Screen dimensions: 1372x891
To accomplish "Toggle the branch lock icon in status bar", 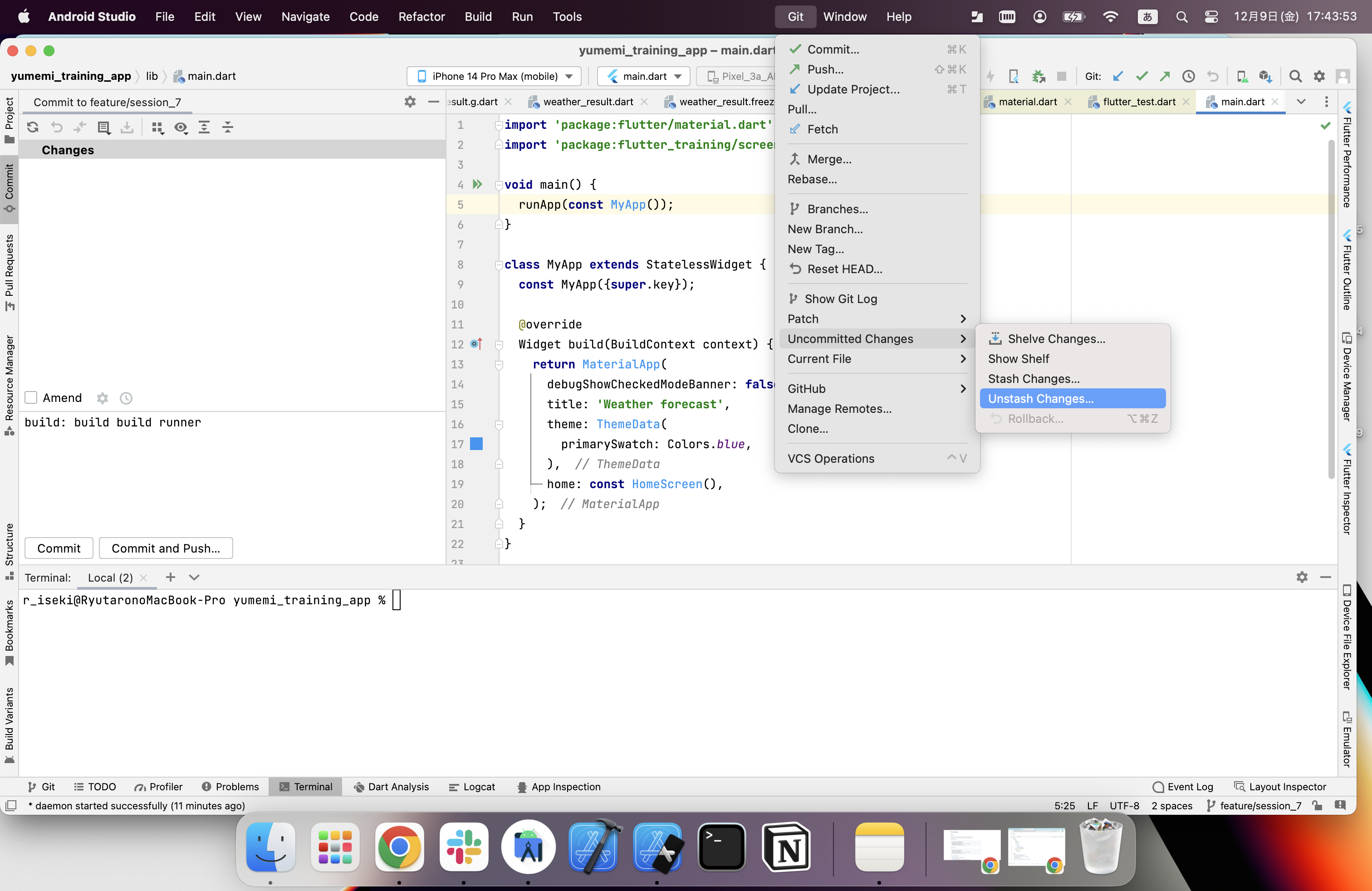I will [x=1317, y=806].
